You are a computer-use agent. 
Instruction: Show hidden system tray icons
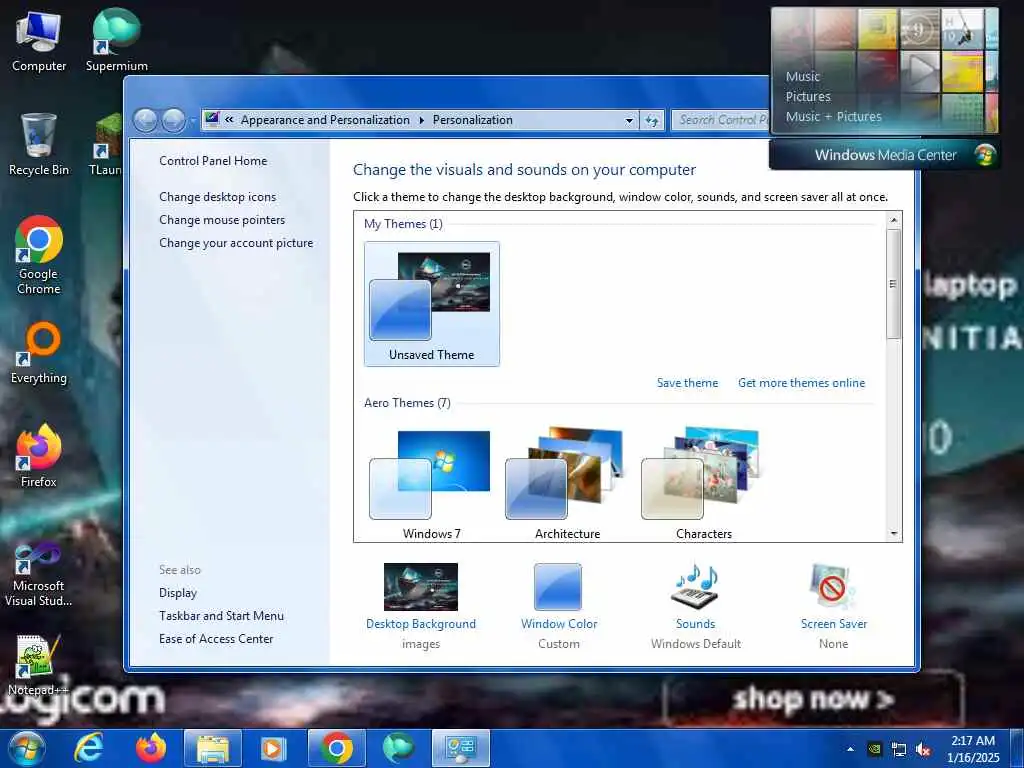point(850,749)
